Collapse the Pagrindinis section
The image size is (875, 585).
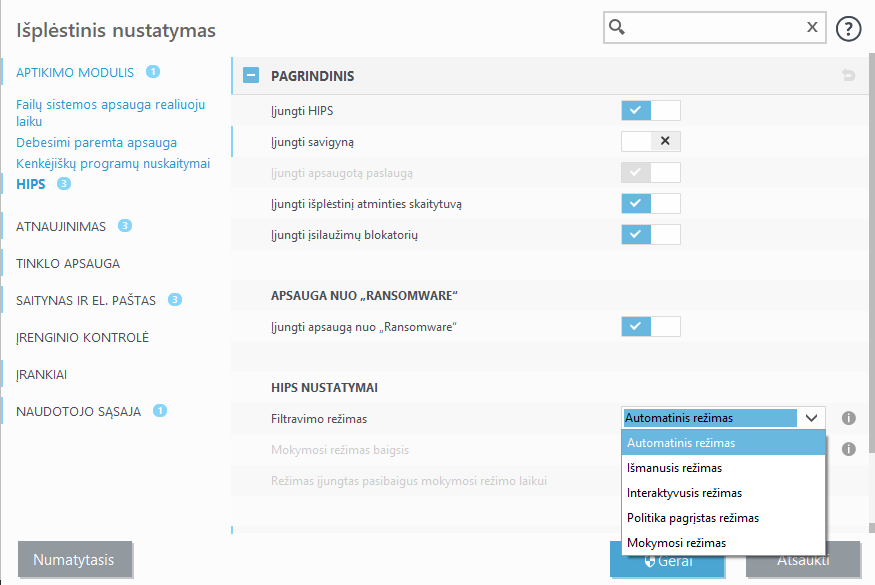coord(251,75)
